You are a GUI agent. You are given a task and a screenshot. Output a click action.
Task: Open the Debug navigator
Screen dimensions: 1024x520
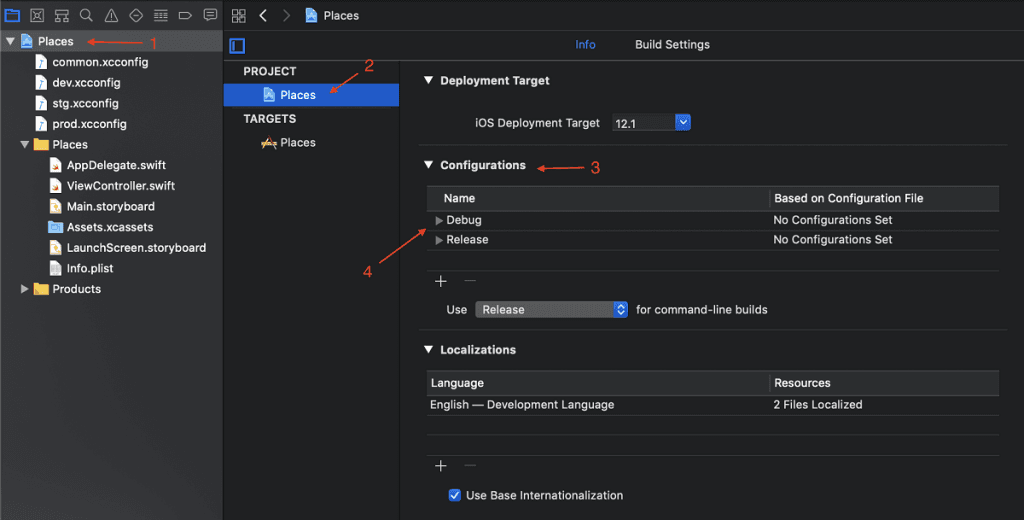click(161, 15)
